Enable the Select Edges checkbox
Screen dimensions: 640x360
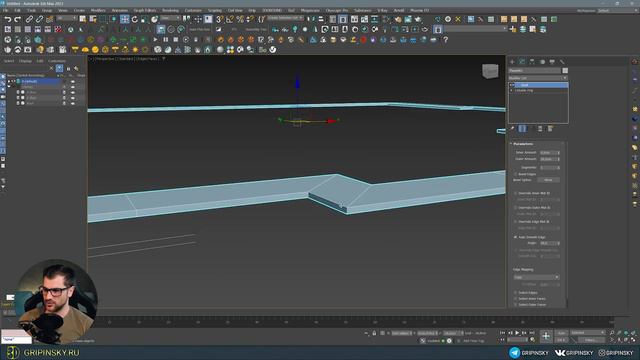pyautogui.click(x=516, y=293)
